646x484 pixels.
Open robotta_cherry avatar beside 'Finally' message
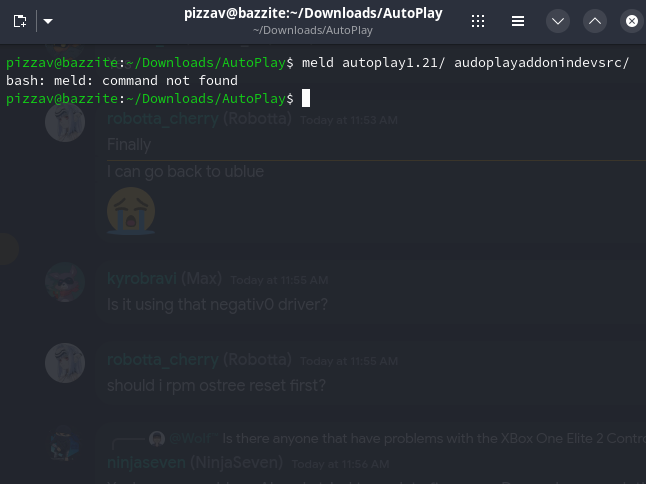pyautogui.click(x=65, y=123)
